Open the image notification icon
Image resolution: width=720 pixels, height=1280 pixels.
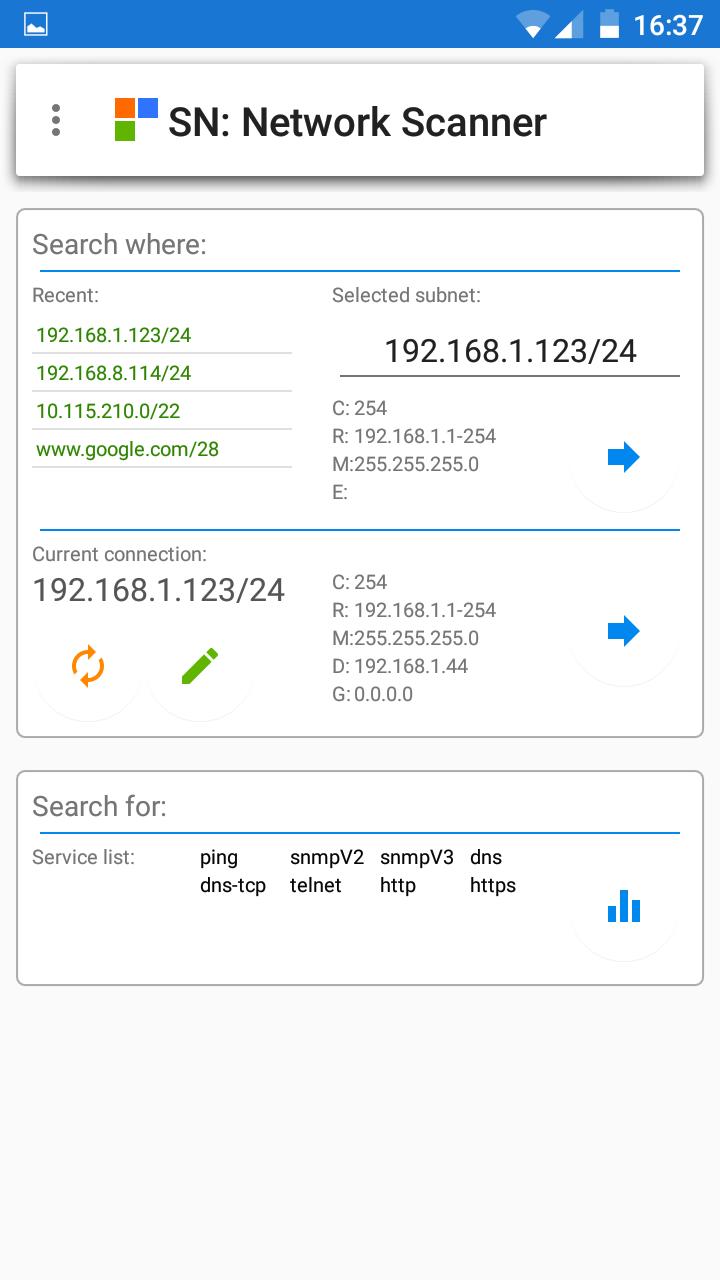point(36,24)
